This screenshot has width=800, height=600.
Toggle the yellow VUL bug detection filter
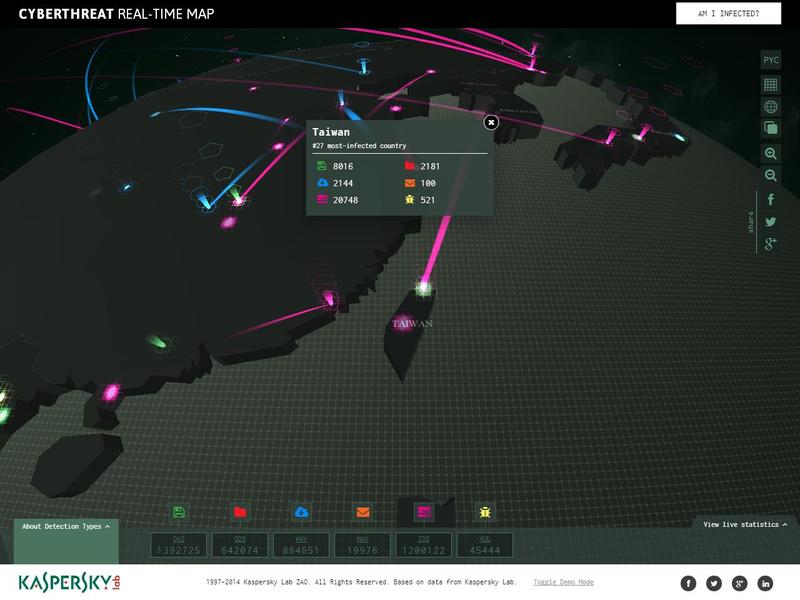[x=484, y=512]
